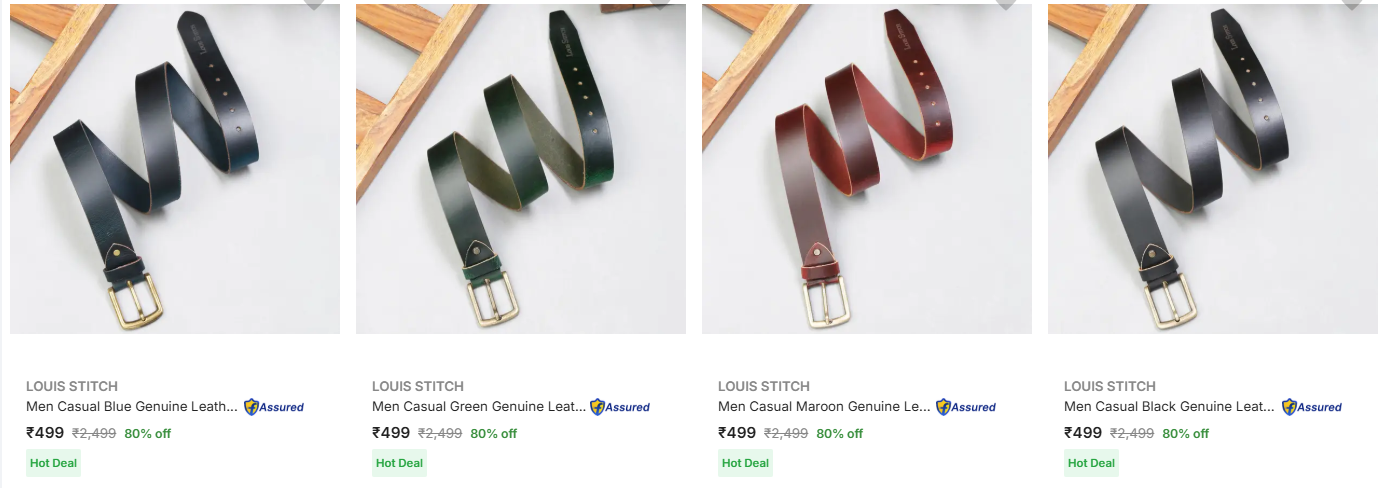The image size is (1386, 488).
Task: Click Hot Deal tag under green belt
Action: pos(399,463)
